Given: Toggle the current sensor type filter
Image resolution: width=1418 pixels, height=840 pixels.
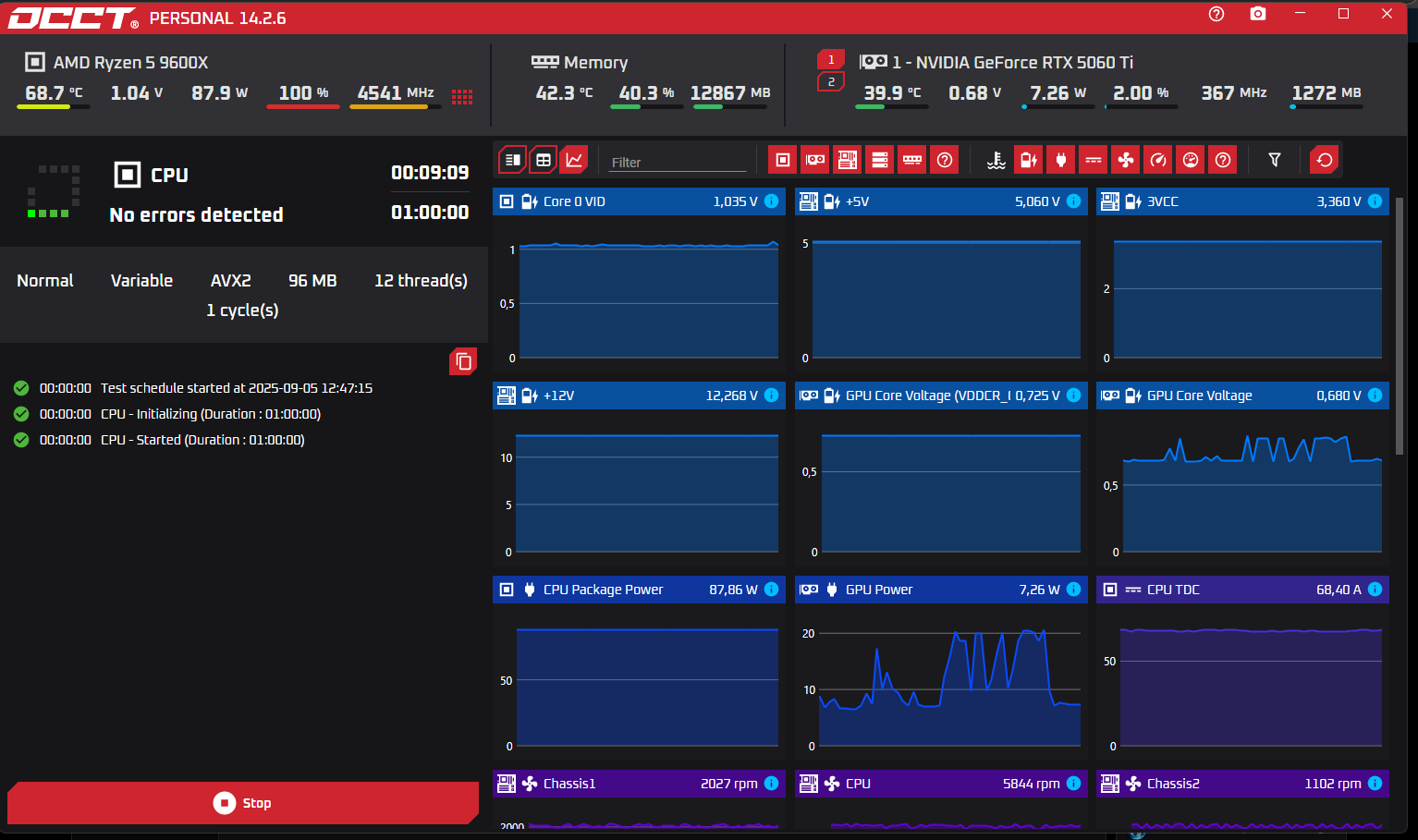Looking at the screenshot, I should pyautogui.click(x=1094, y=160).
